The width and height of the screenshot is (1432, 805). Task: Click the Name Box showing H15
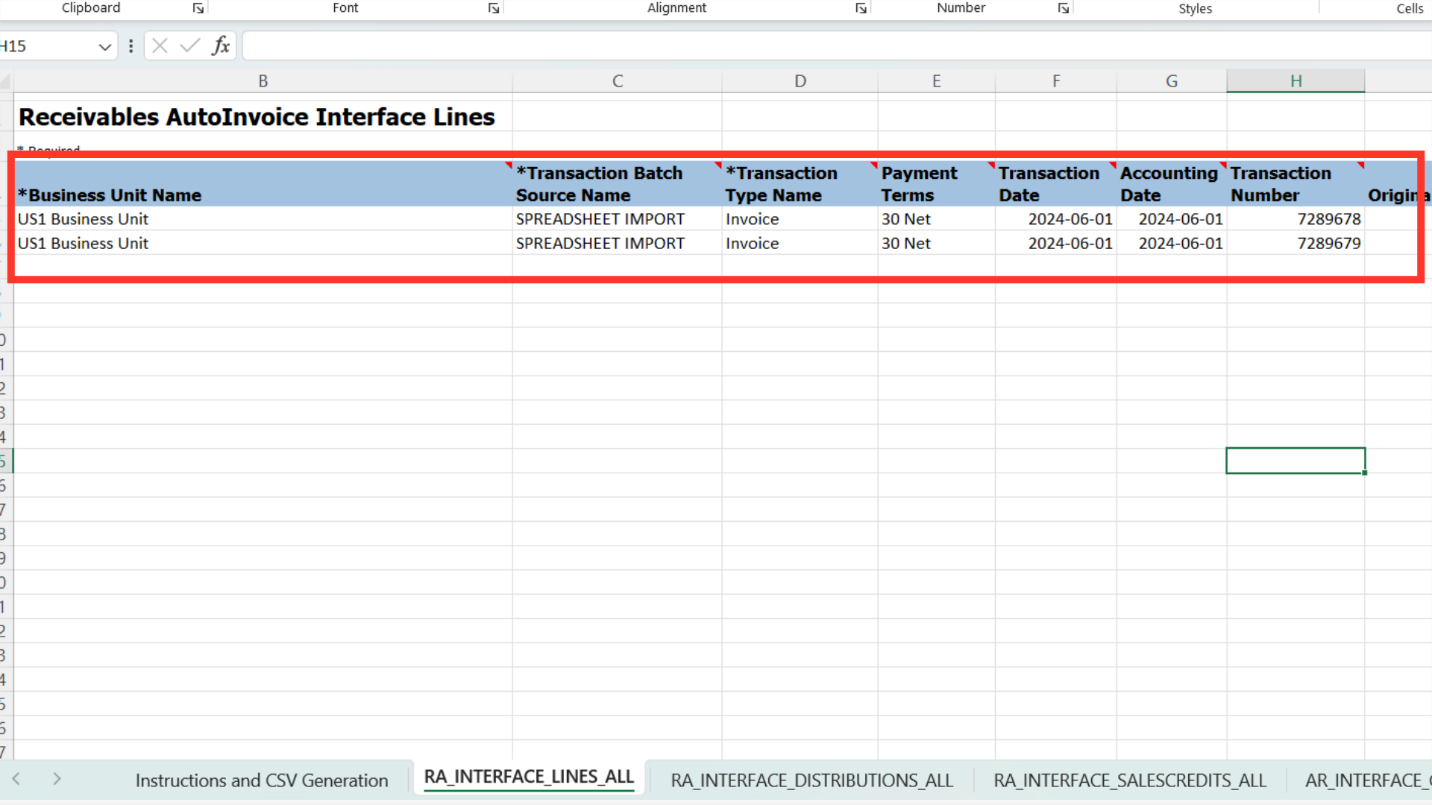48,47
